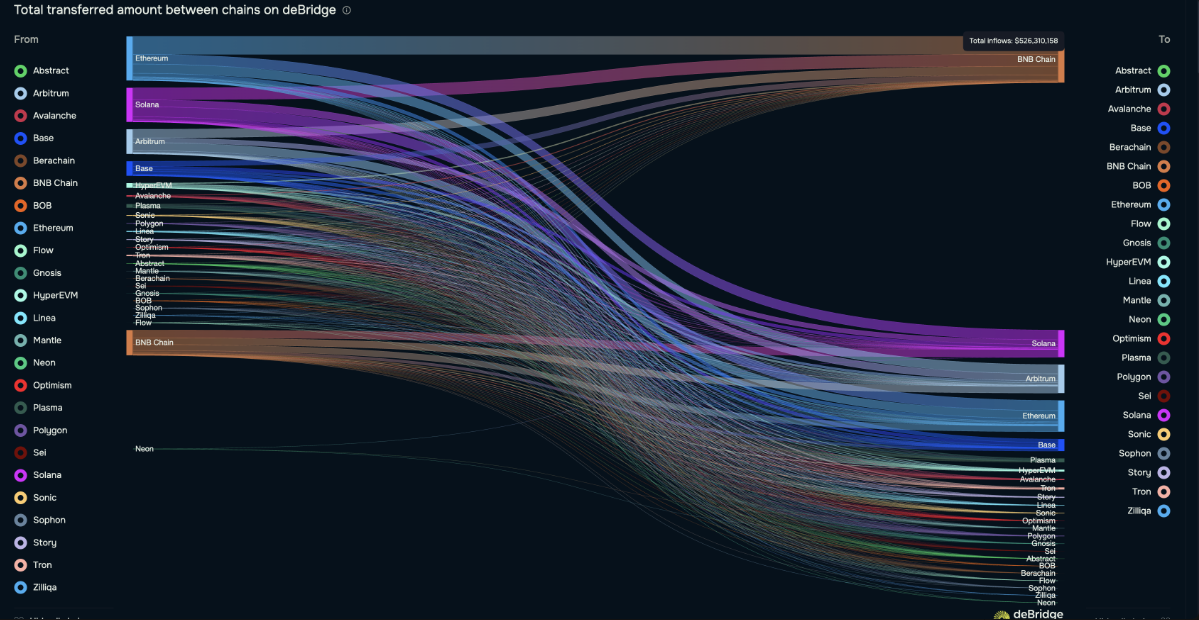Click the BNB Chain source node bar
The width and height of the screenshot is (1199, 620).
click(130, 342)
